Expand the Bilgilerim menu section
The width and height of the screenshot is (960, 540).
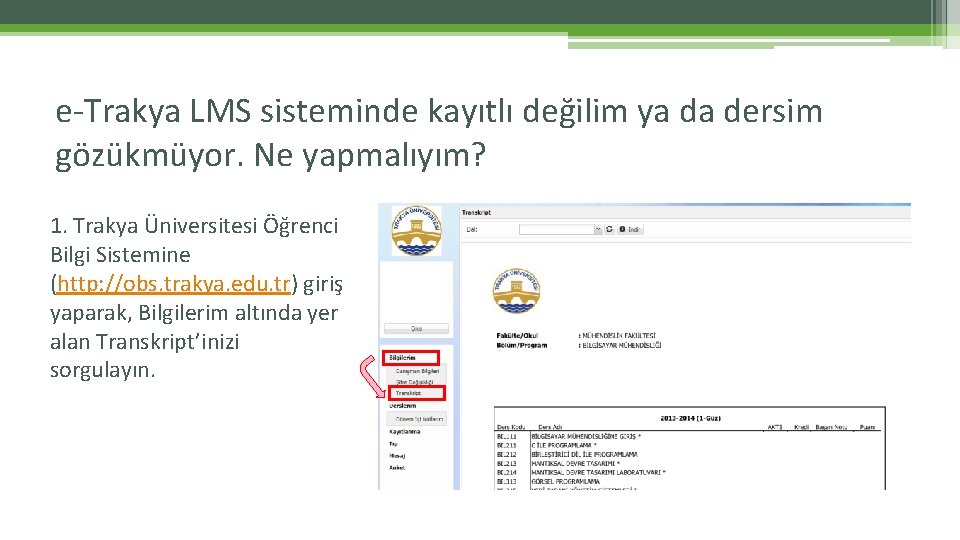tap(411, 358)
